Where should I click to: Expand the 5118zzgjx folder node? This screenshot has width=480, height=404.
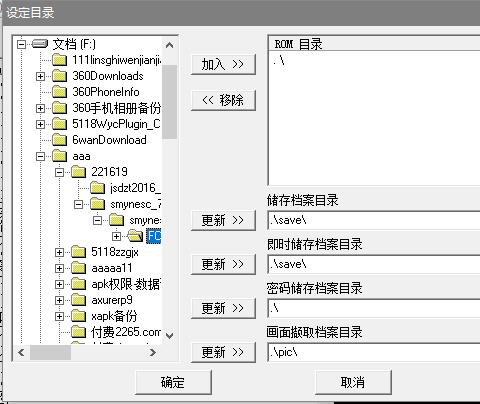pyautogui.click(x=59, y=252)
